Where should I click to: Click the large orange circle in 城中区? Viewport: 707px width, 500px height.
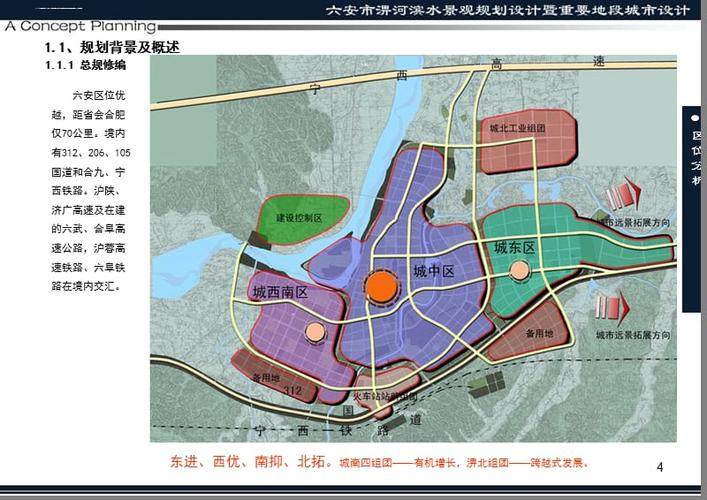tap(382, 288)
